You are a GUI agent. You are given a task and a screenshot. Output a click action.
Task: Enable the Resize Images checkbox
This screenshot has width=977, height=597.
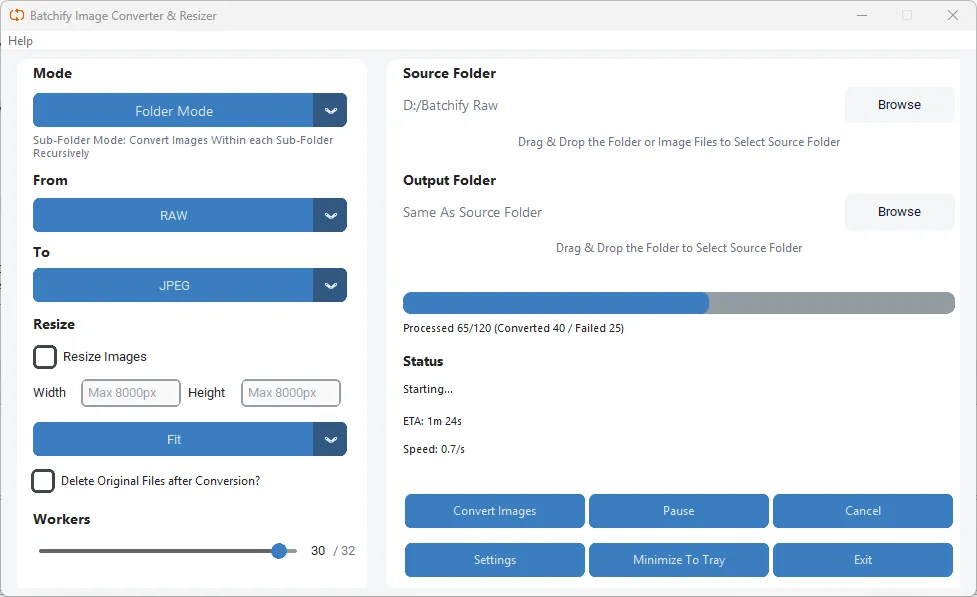[x=44, y=356]
